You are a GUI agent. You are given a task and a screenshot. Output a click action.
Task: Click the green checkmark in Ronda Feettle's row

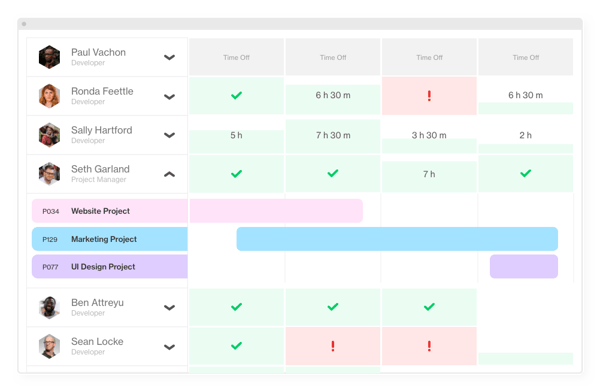coord(236,95)
